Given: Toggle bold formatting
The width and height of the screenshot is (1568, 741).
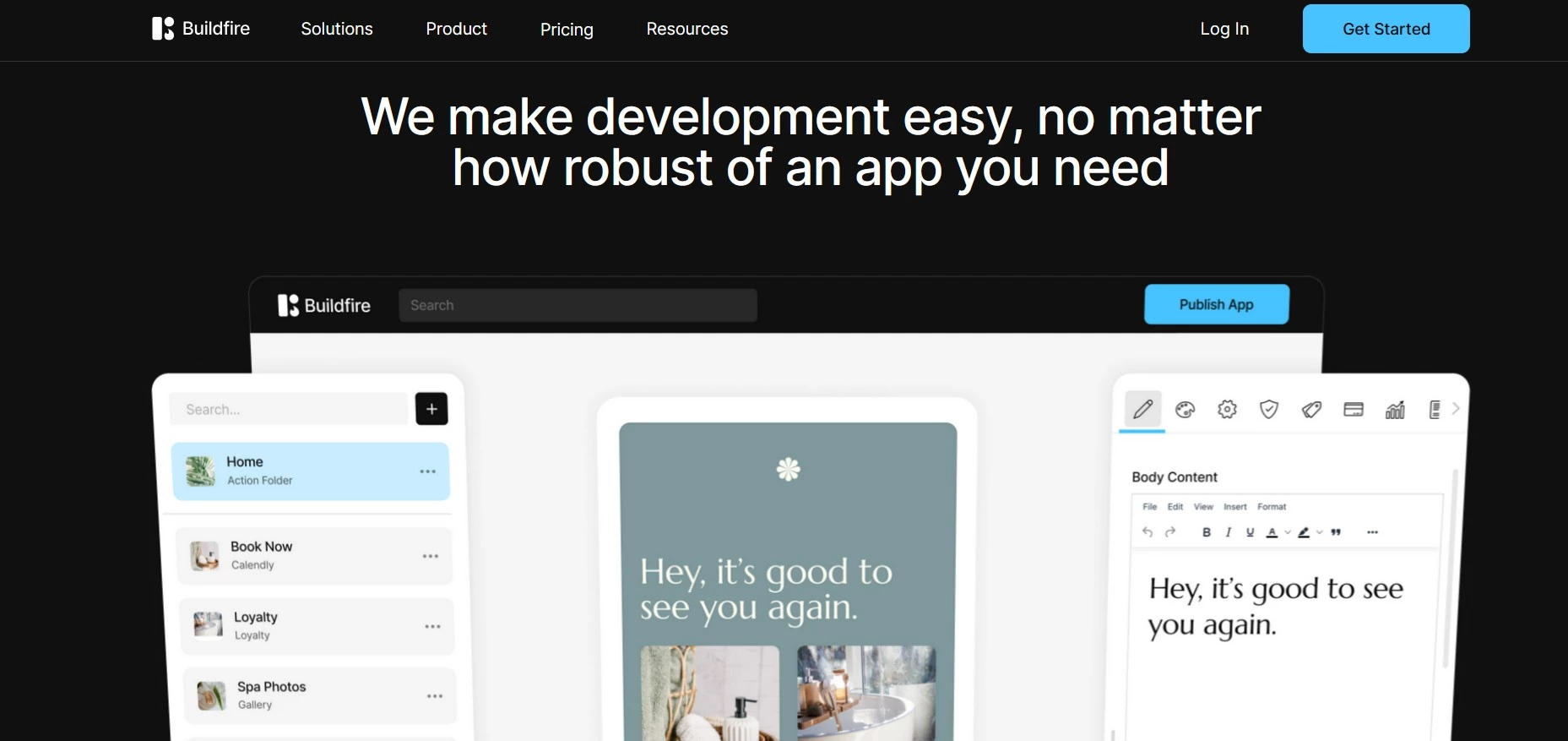Looking at the screenshot, I should pyautogui.click(x=1207, y=532).
